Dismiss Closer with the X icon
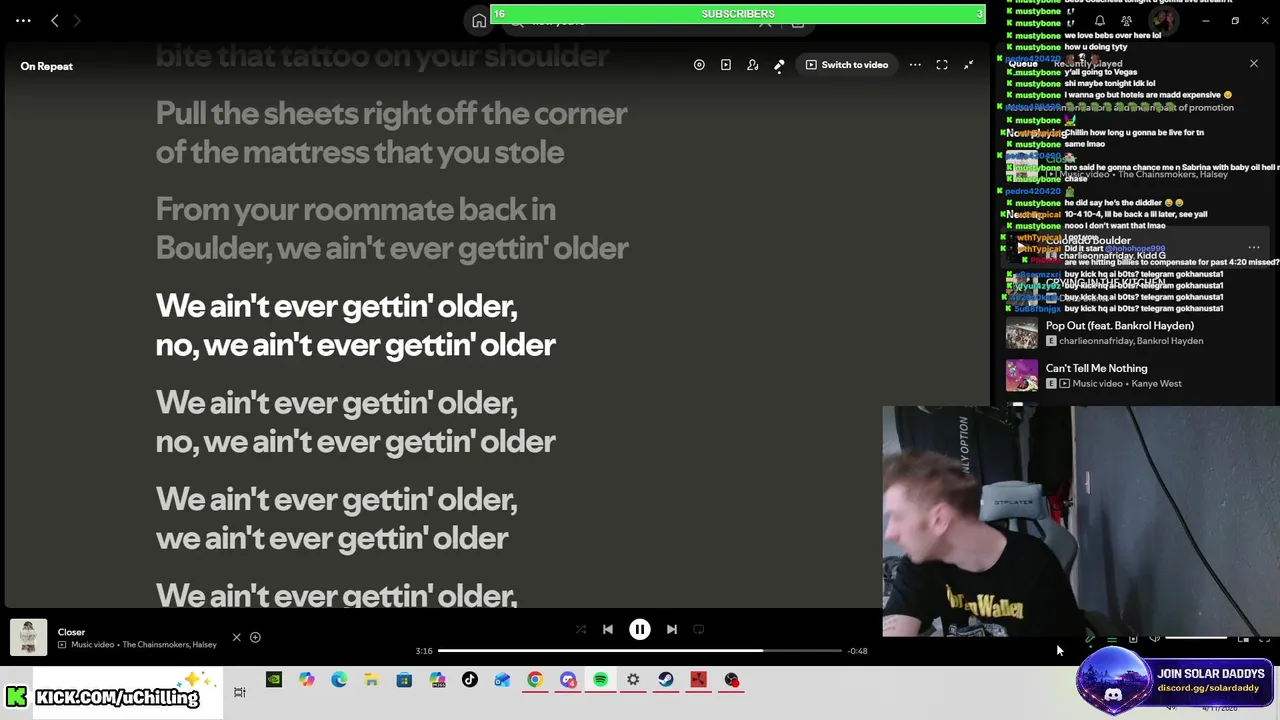Image resolution: width=1280 pixels, height=720 pixels. pos(236,637)
